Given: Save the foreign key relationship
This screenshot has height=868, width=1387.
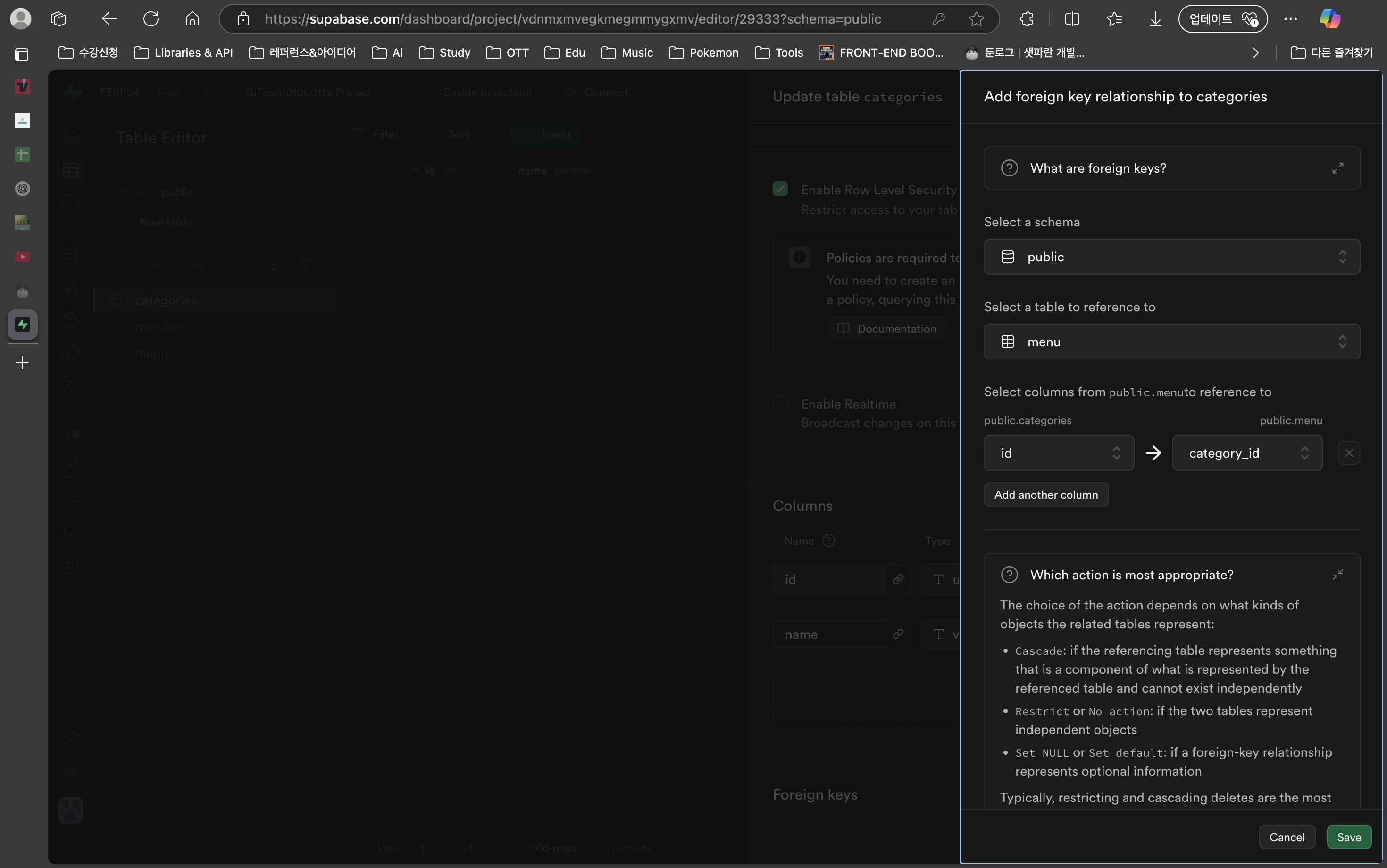Looking at the screenshot, I should 1348,837.
